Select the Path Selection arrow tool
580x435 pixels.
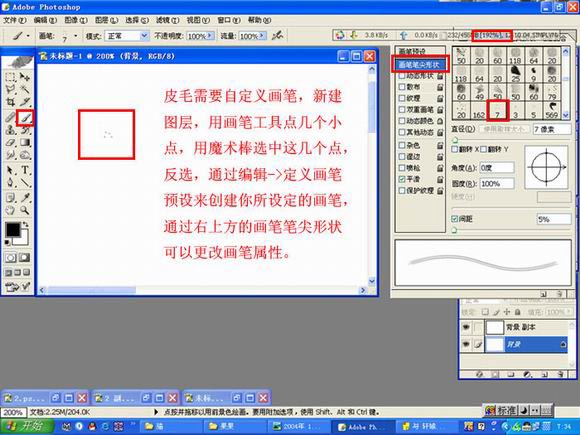click(x=10, y=170)
